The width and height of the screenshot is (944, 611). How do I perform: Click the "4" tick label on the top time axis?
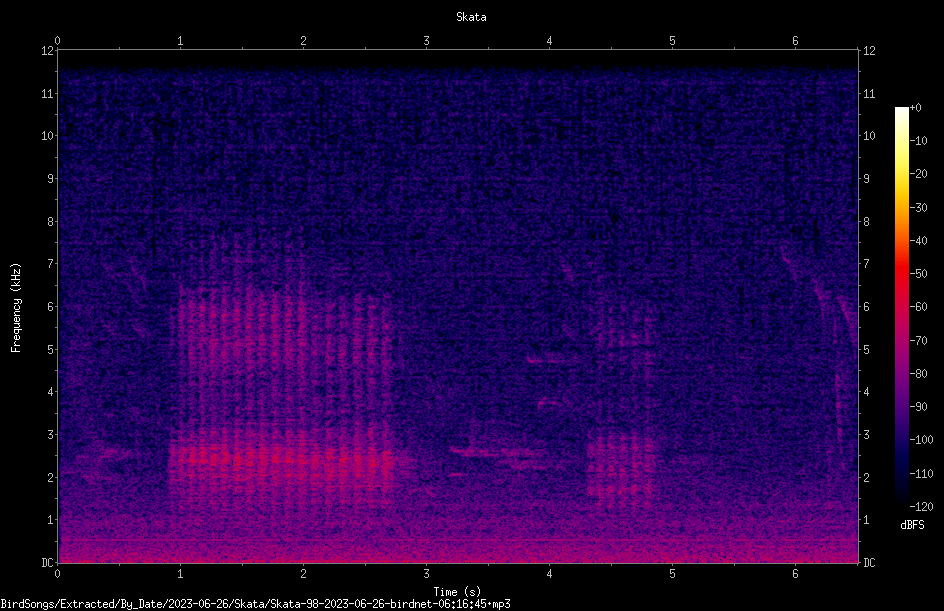coord(549,41)
